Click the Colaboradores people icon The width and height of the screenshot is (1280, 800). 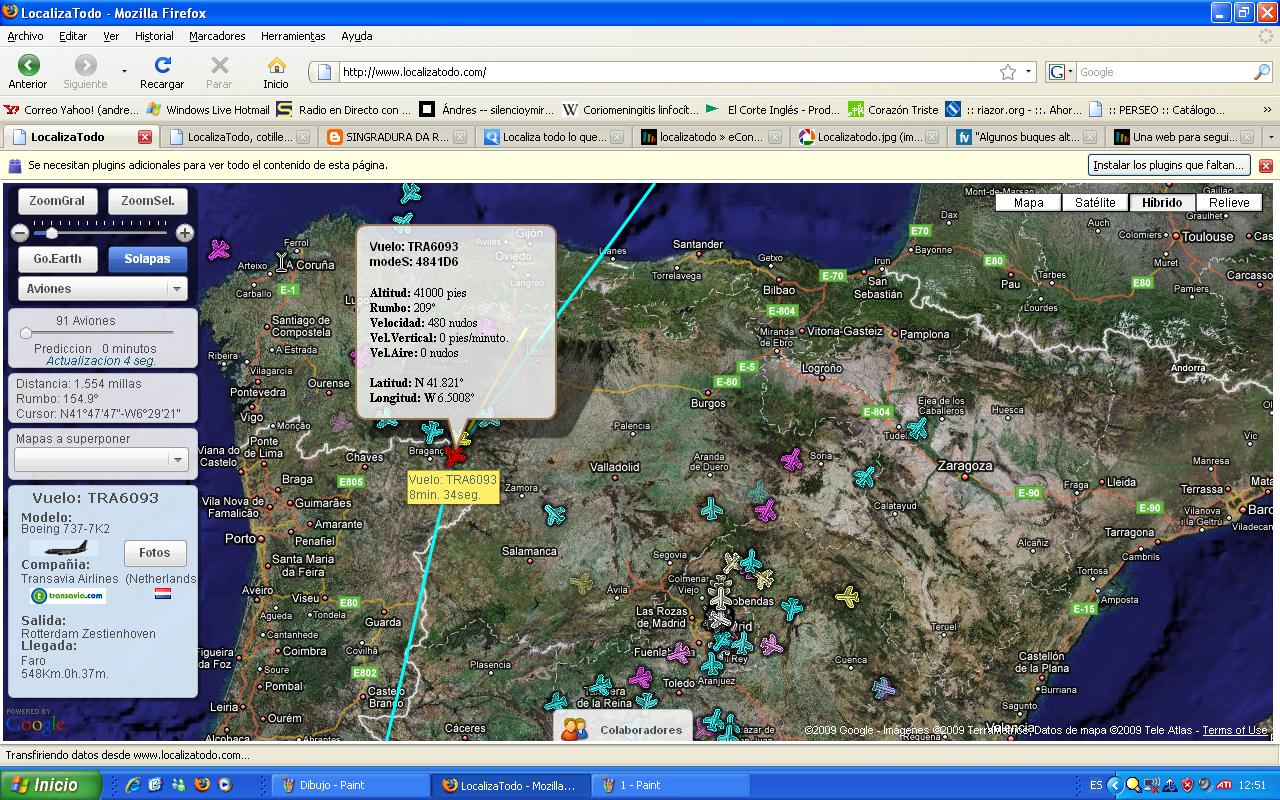[x=574, y=729]
